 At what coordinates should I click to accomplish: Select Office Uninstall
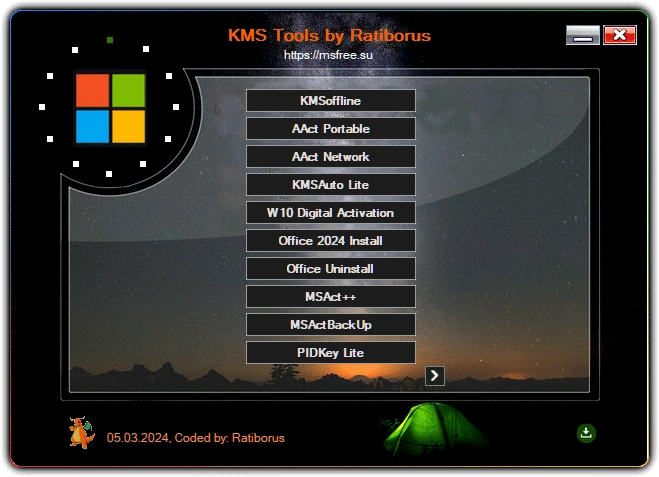[331, 269]
